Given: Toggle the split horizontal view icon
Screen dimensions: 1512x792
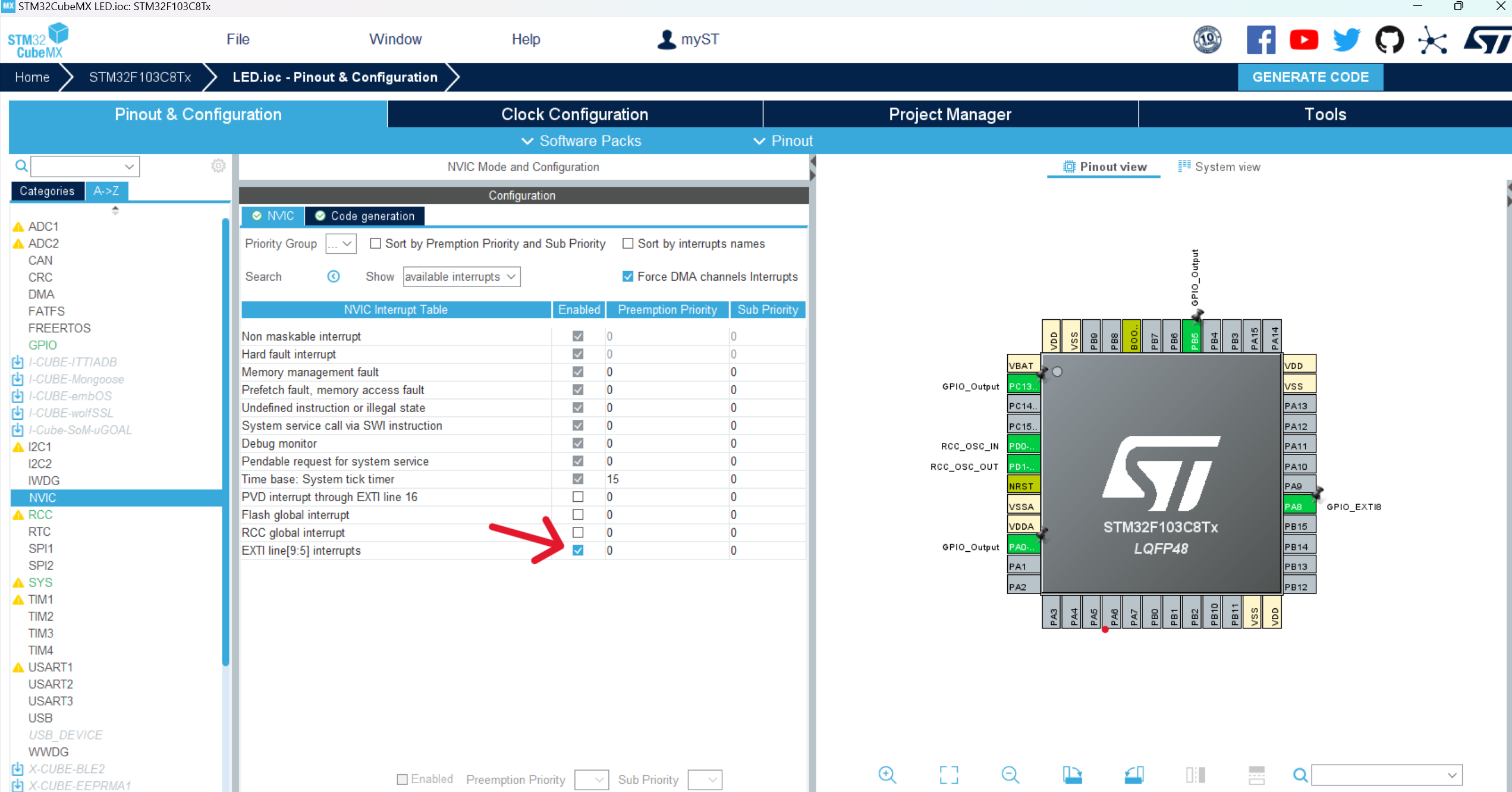Looking at the screenshot, I should click(1195, 775).
